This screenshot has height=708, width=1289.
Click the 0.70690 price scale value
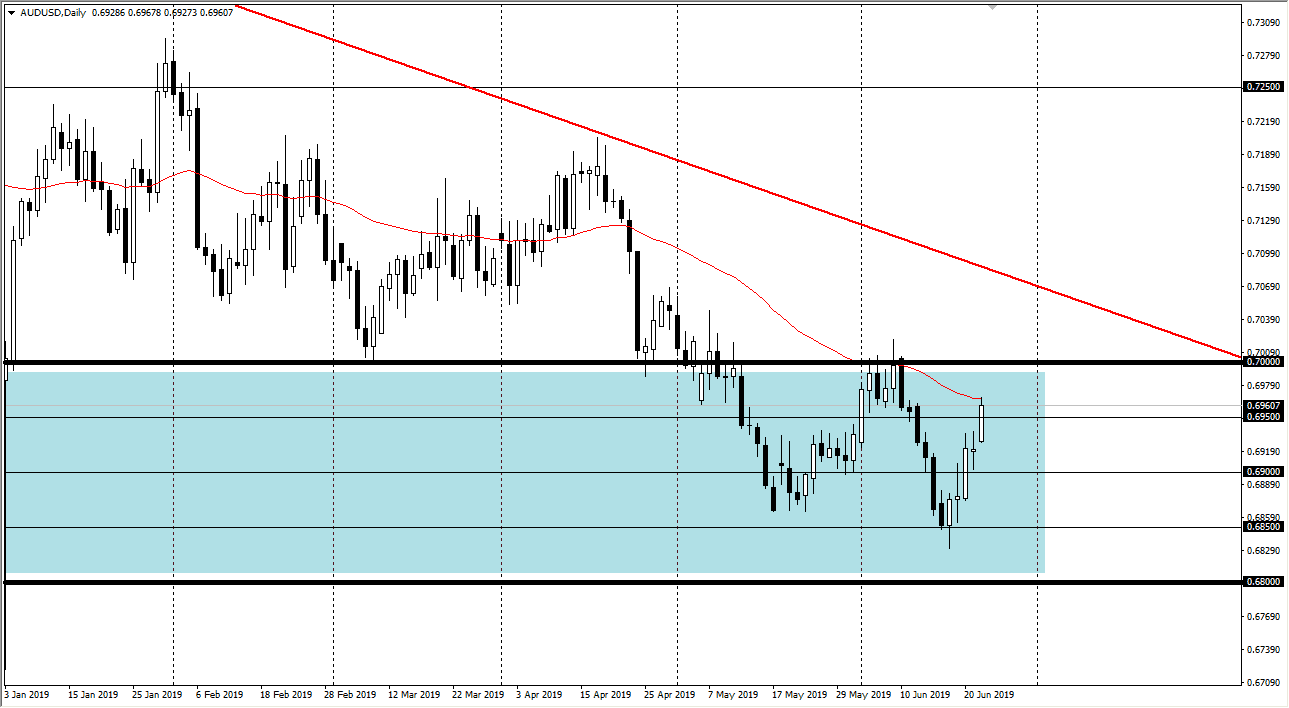pos(1264,286)
